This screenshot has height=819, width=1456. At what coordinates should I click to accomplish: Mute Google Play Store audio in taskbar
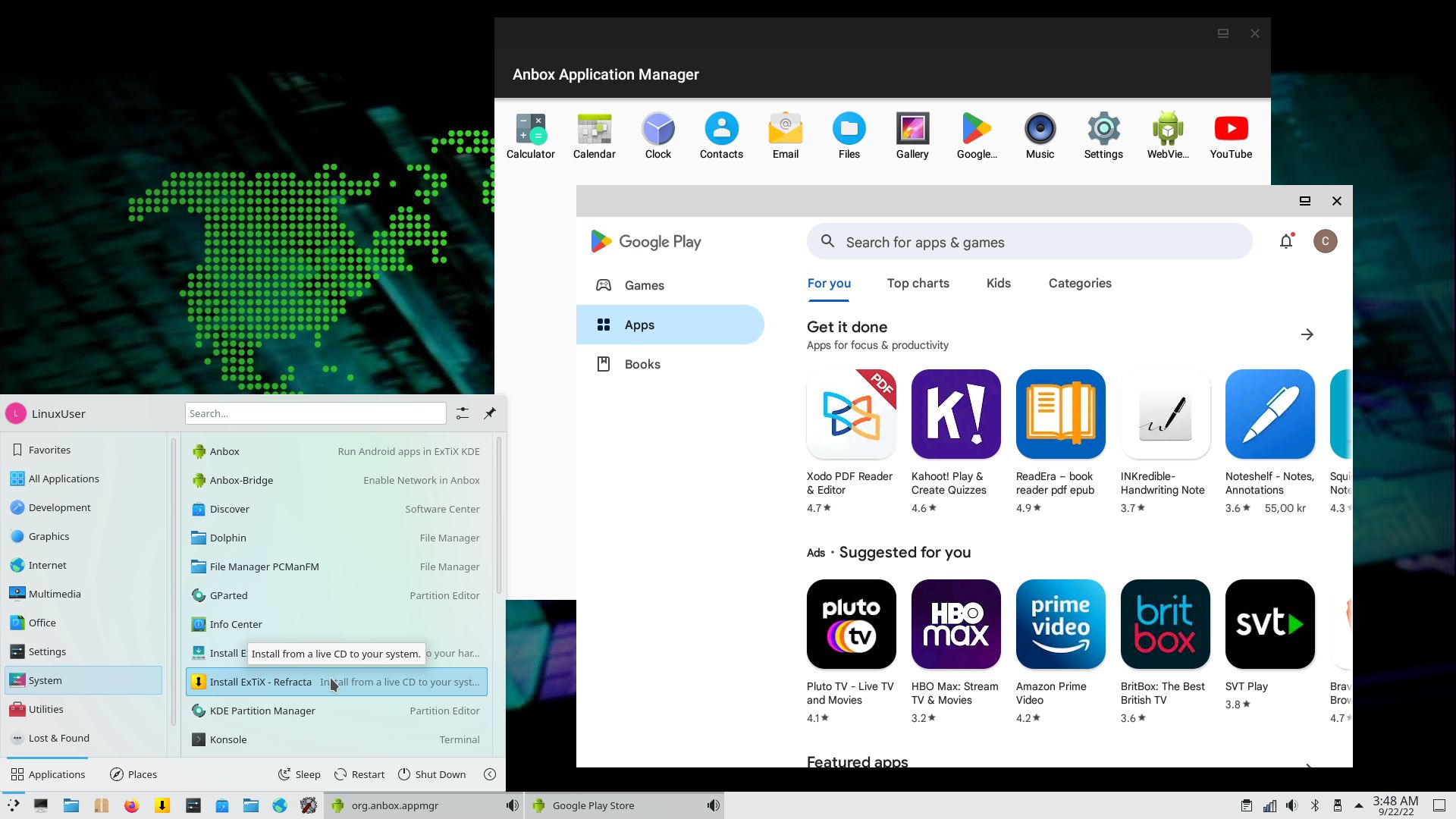coord(713,805)
